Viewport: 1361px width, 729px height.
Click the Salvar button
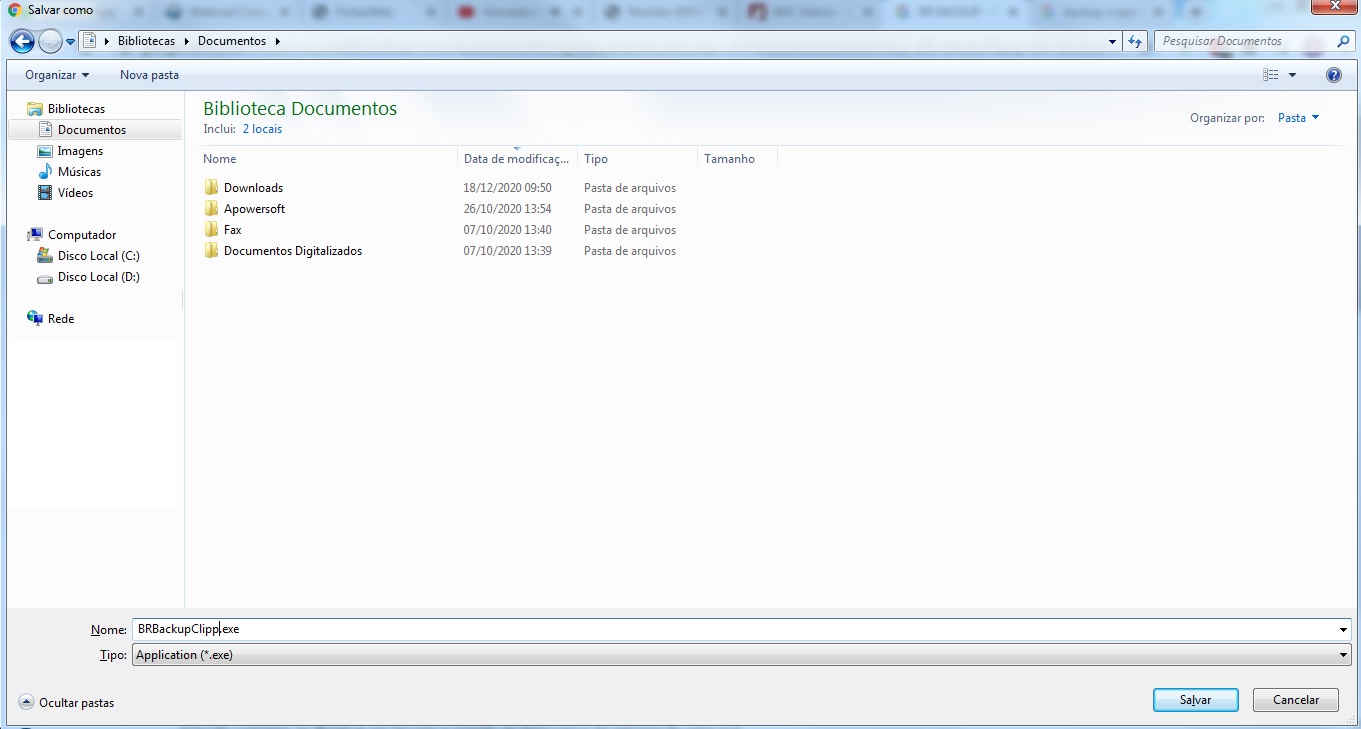[1195, 700]
